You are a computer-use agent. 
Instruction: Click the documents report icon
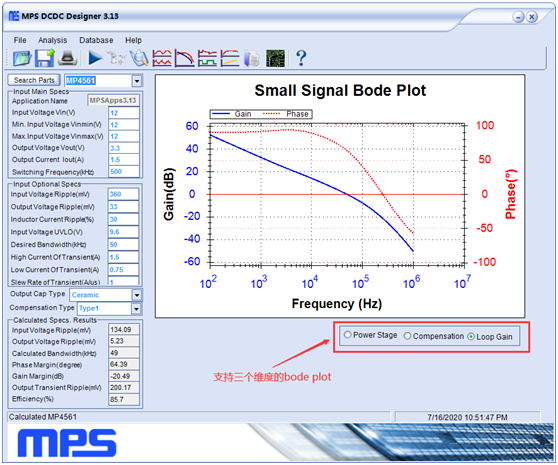[252, 58]
